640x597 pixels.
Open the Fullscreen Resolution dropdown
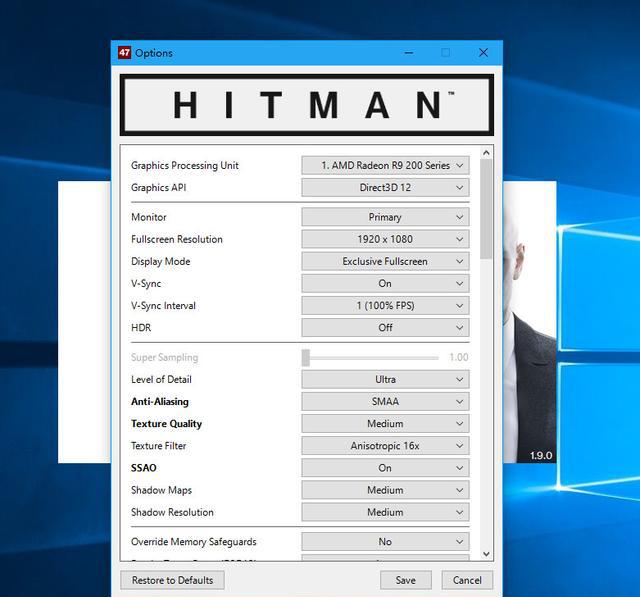pos(385,239)
